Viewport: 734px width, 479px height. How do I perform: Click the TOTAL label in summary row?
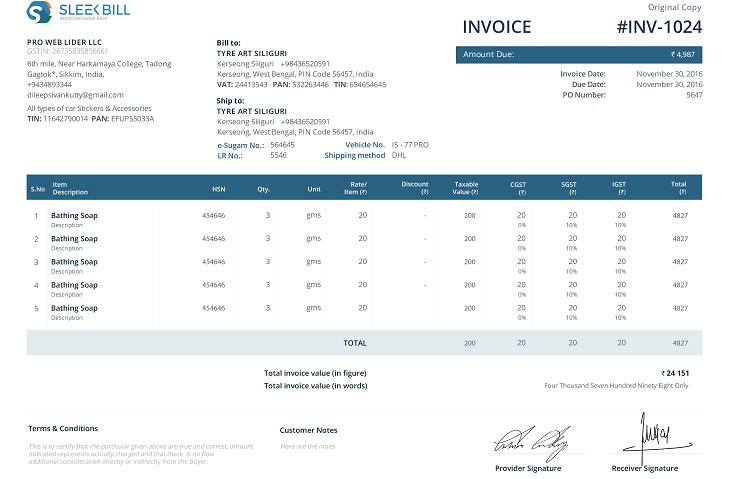(x=355, y=343)
